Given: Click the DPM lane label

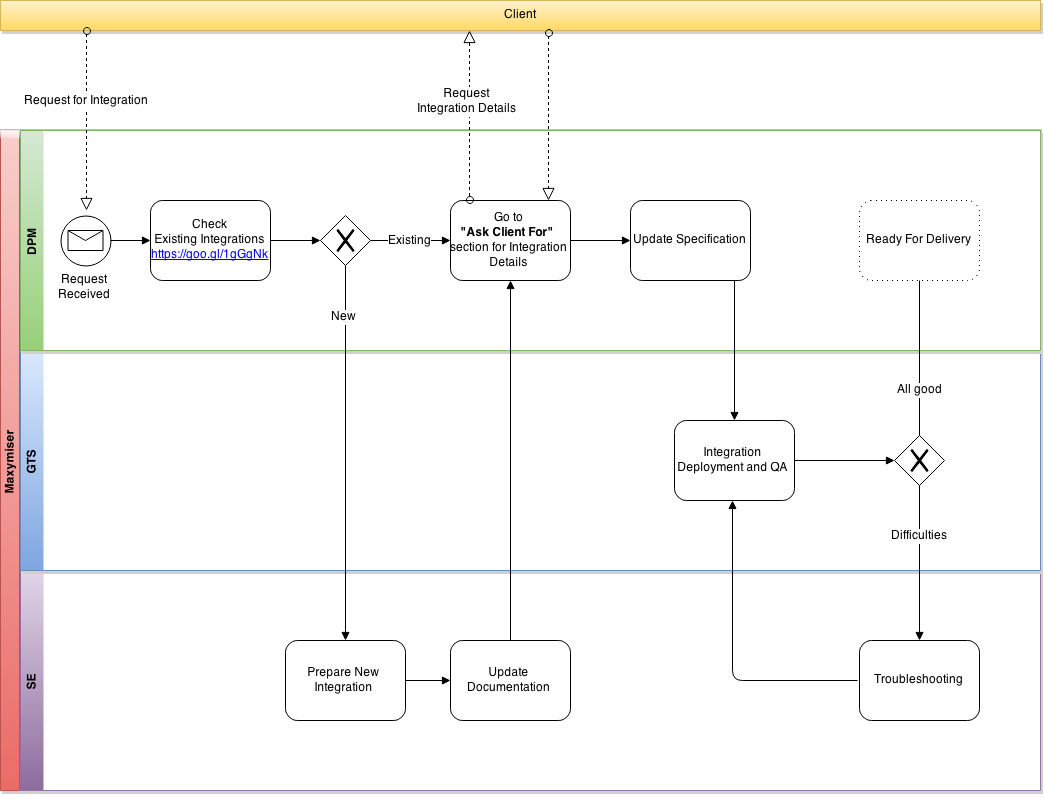Looking at the screenshot, I should pos(32,241).
